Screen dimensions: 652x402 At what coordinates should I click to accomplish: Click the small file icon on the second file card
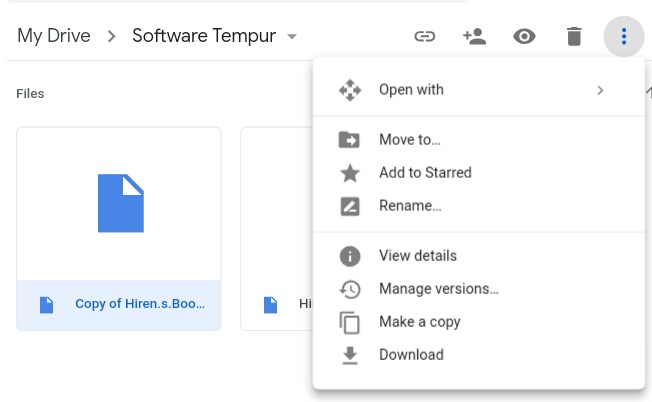(270, 305)
